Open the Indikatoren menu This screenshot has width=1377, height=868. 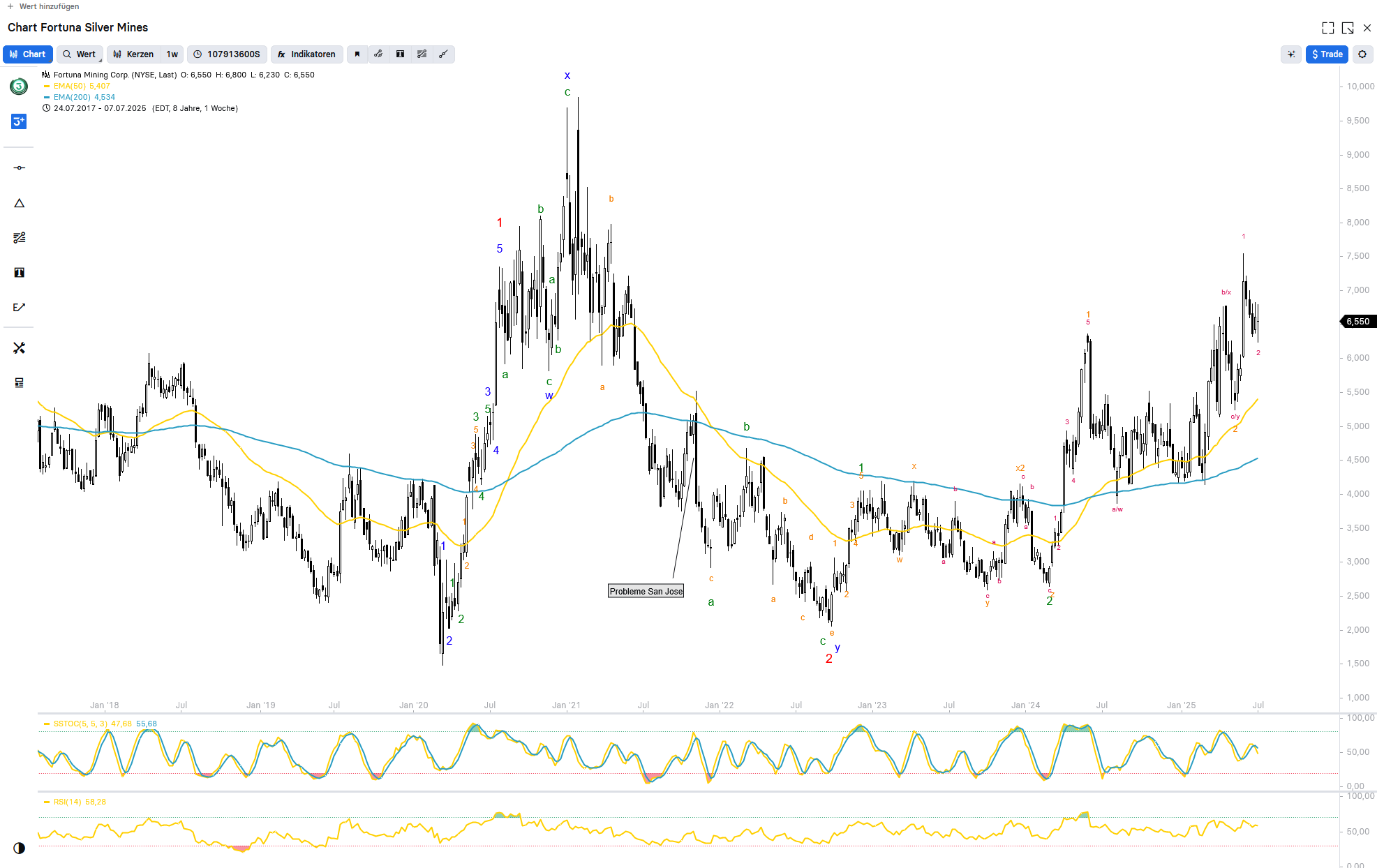coord(306,54)
